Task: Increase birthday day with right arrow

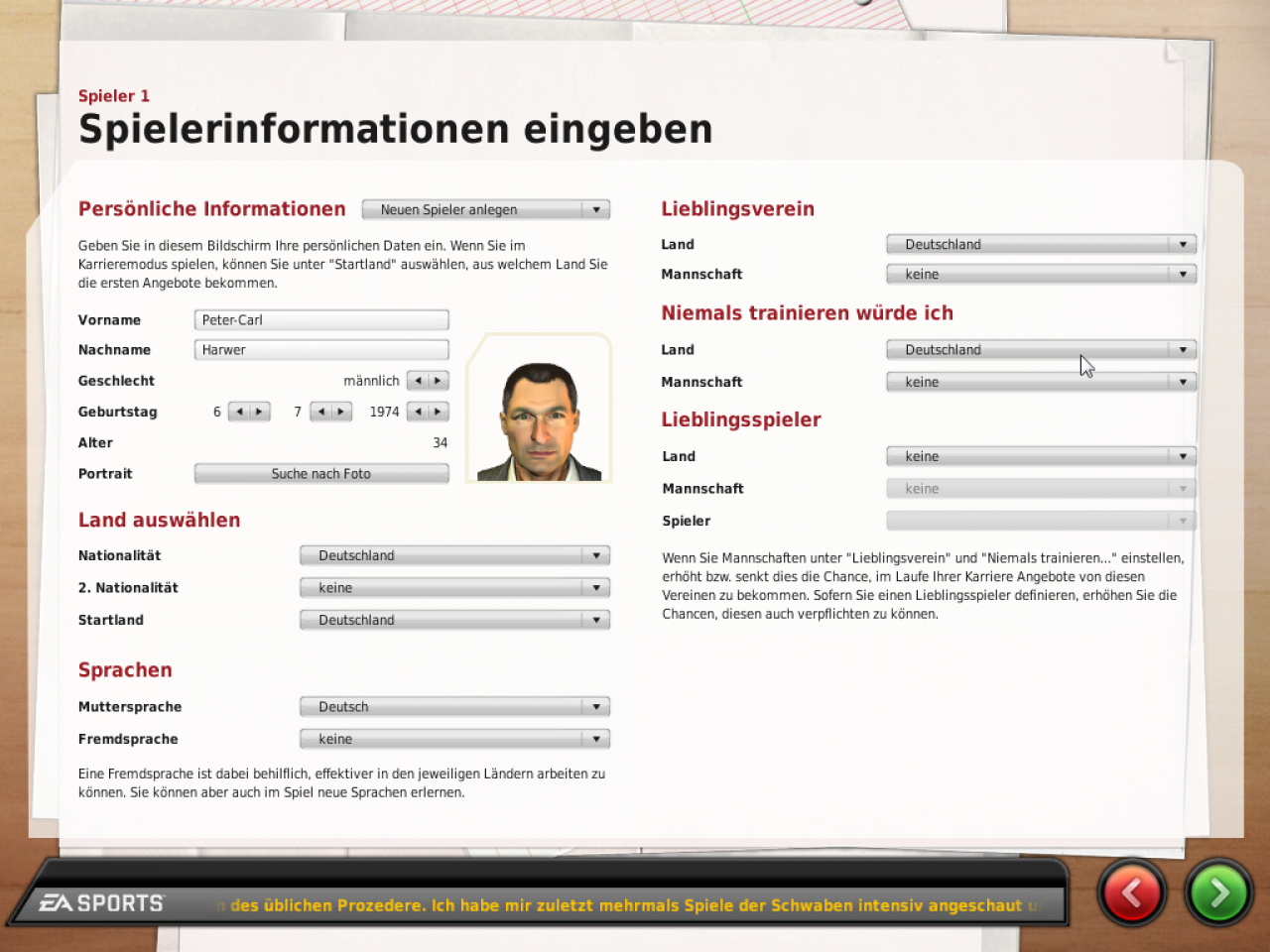Action: click(260, 412)
